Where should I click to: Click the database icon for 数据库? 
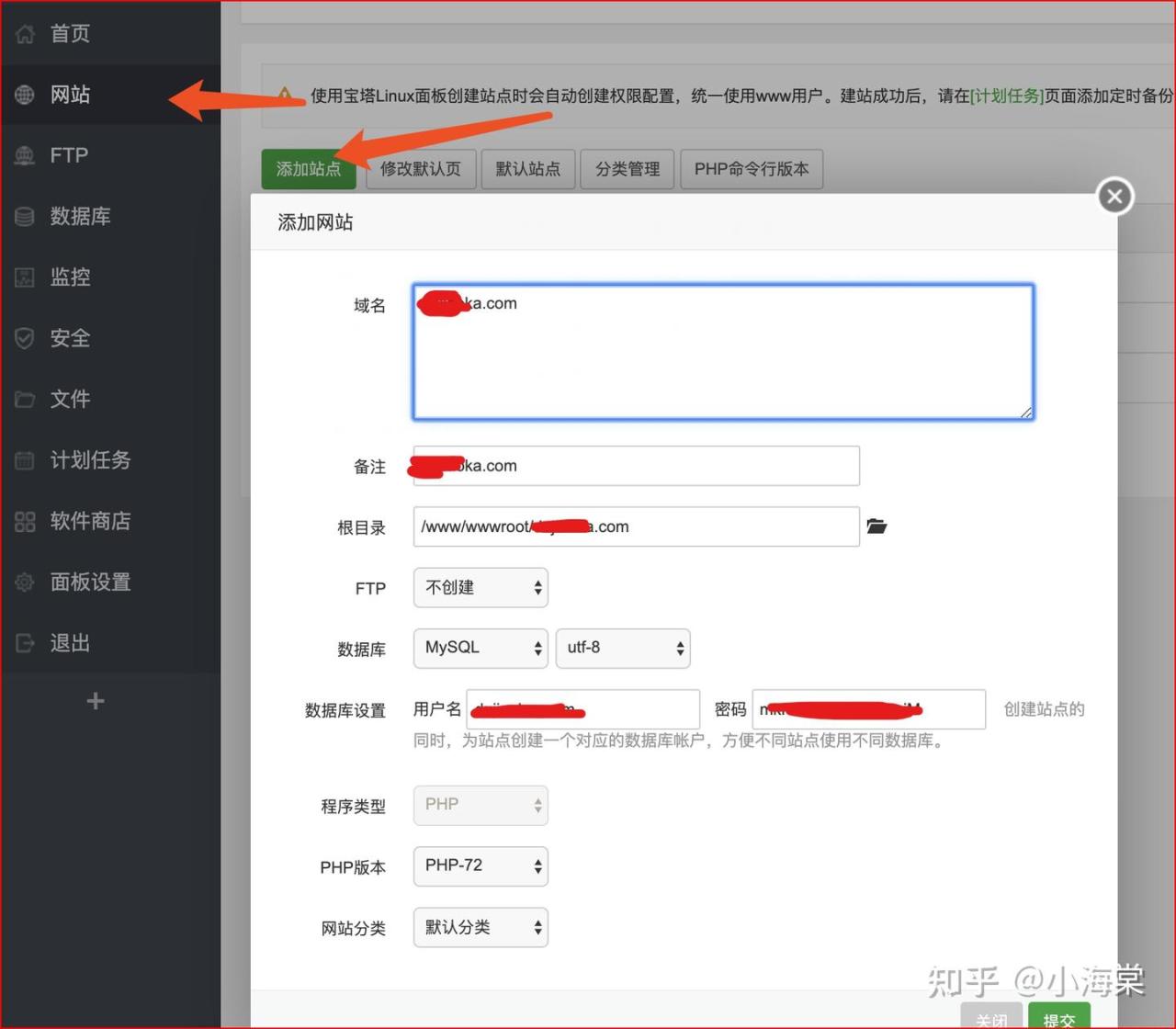pos(25,217)
